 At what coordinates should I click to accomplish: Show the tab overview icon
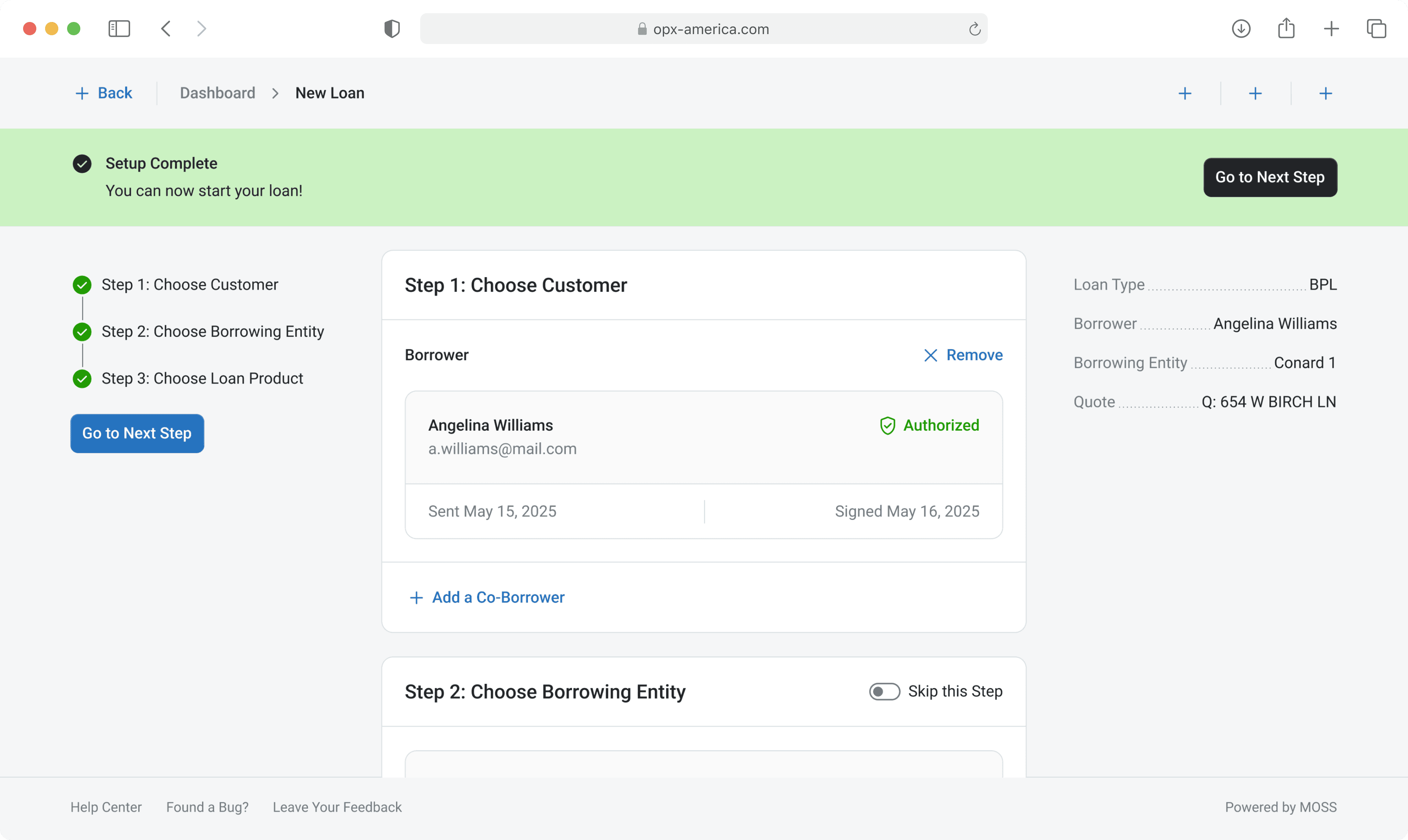(x=1376, y=29)
